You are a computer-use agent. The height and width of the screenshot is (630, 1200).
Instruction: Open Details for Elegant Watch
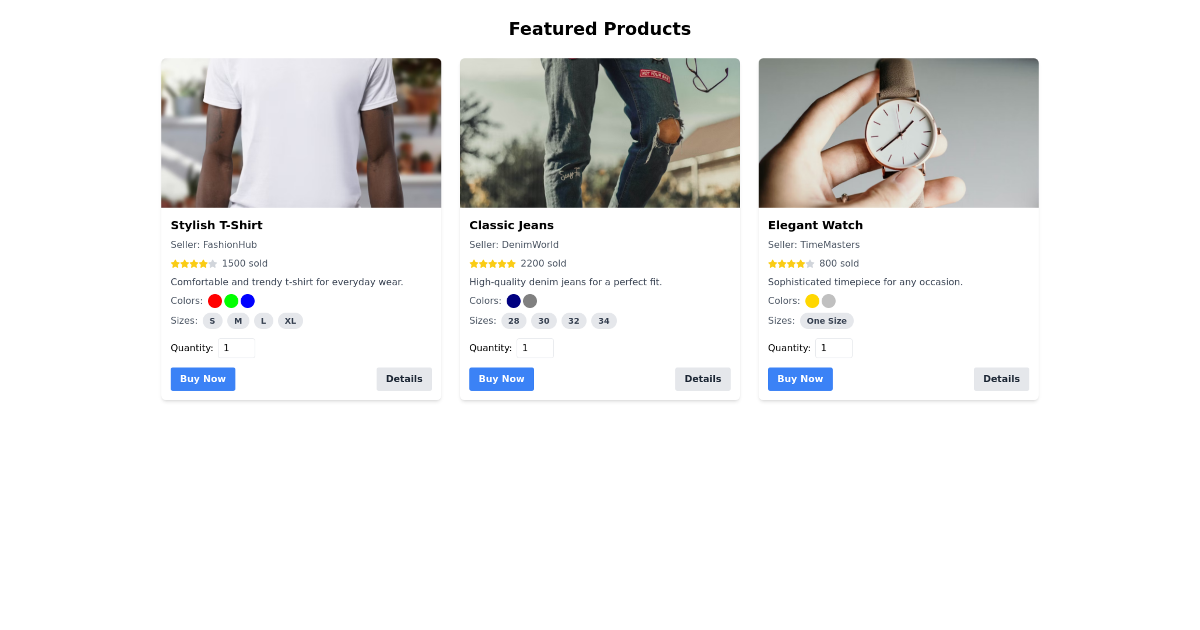[x=1001, y=378]
